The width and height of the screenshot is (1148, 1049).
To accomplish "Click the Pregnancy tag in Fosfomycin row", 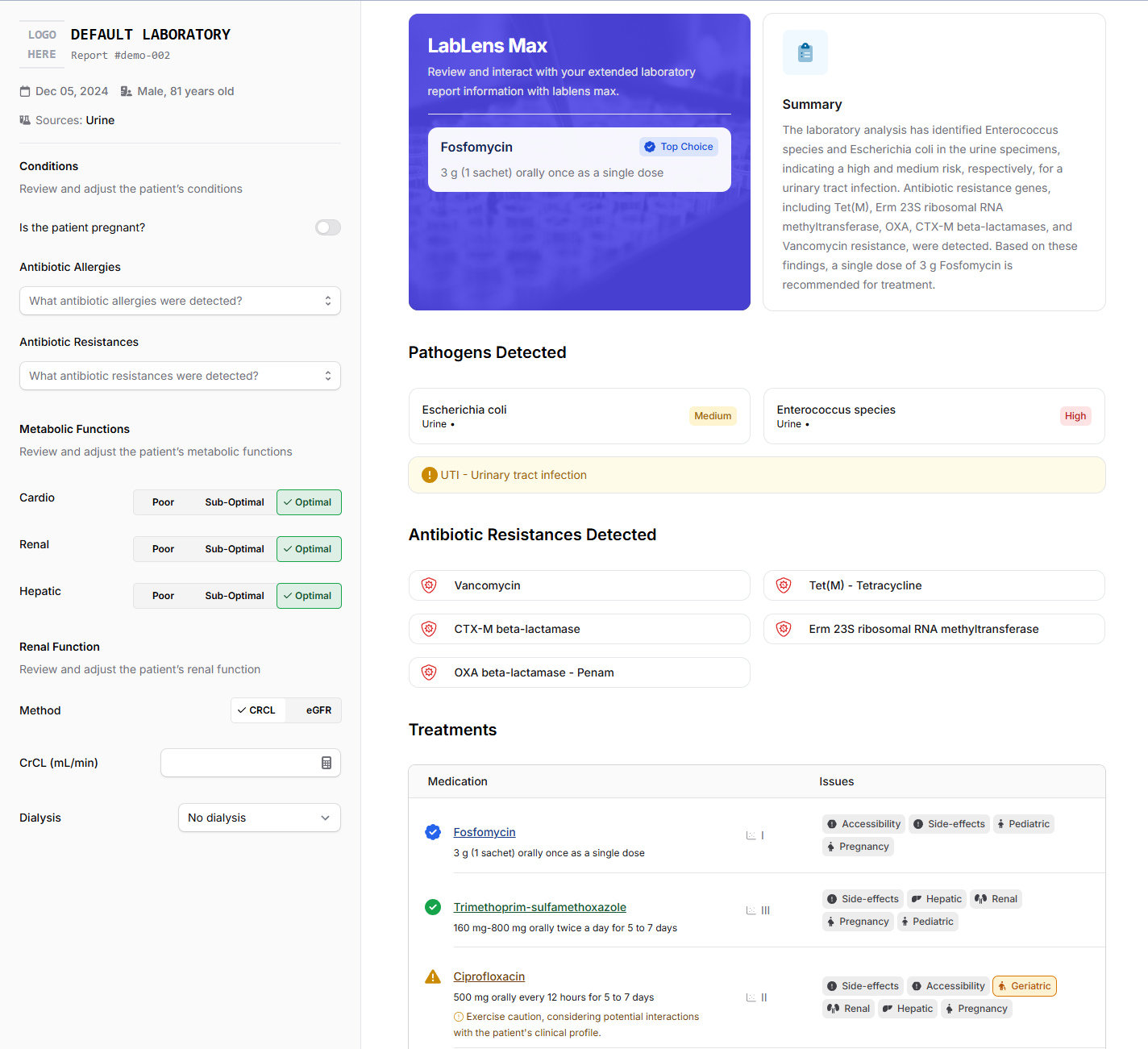I will point(858,847).
